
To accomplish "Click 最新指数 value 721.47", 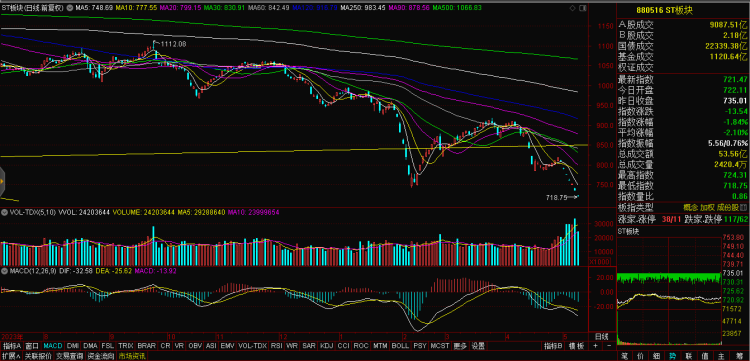I will (736, 79).
